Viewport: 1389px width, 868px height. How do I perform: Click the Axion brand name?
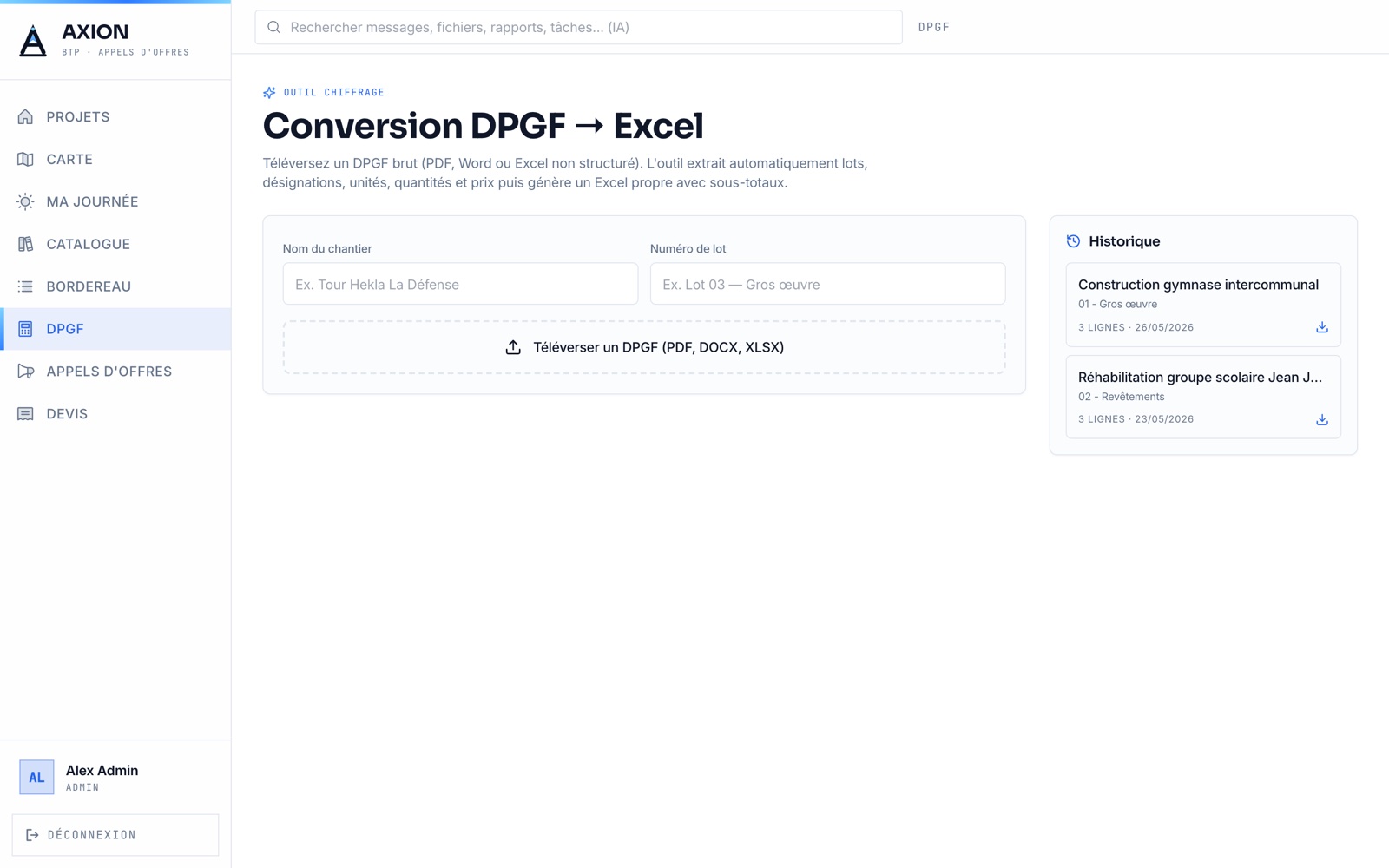pos(95,32)
